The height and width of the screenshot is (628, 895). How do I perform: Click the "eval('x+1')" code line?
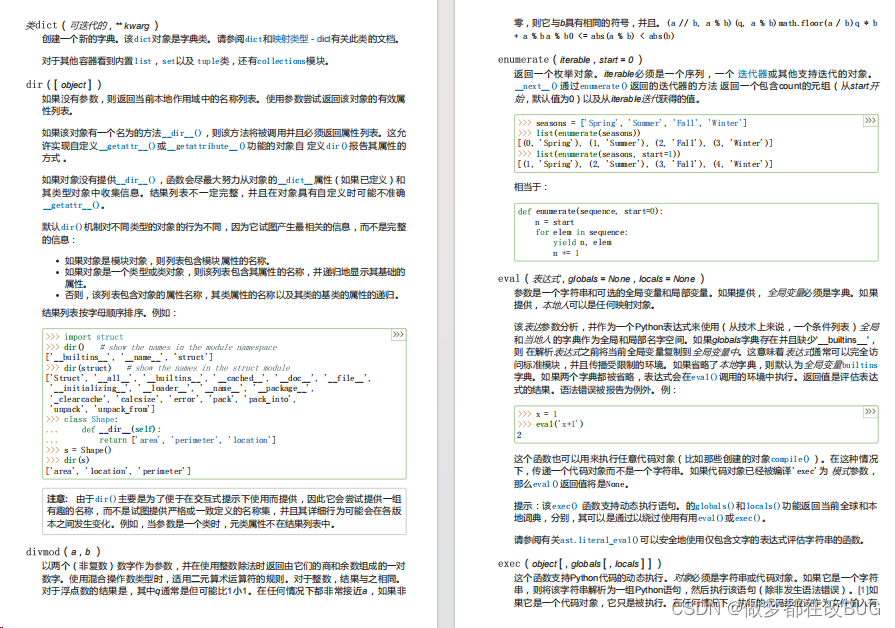tap(550, 424)
